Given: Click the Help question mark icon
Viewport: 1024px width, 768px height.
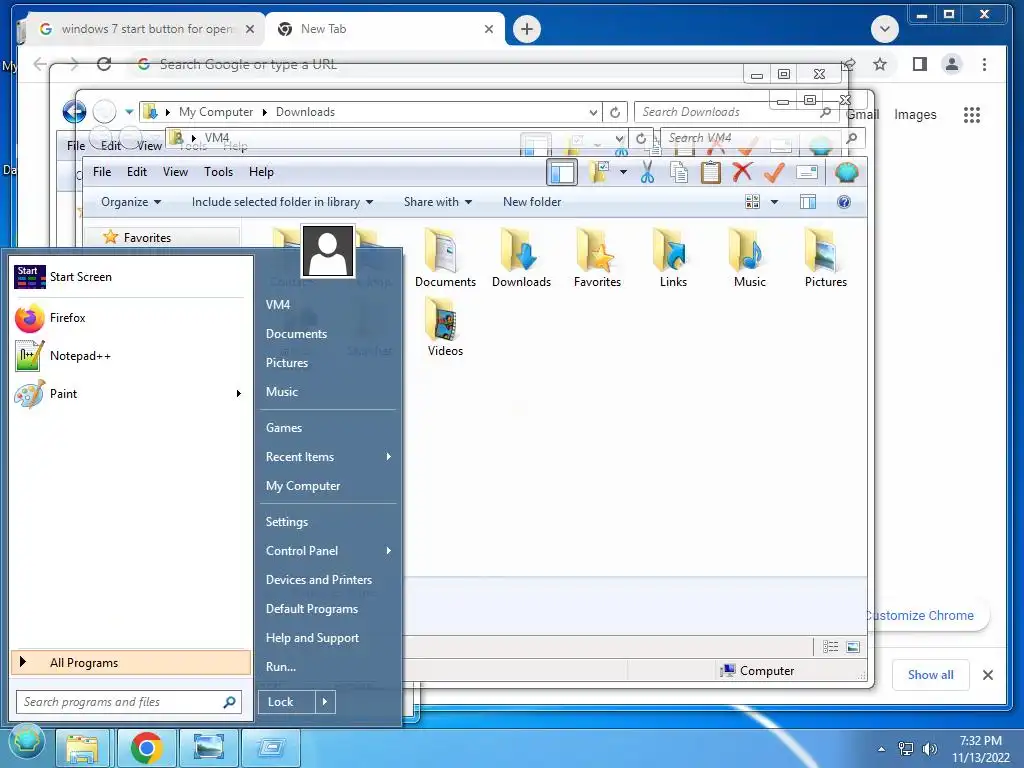Looking at the screenshot, I should (844, 202).
